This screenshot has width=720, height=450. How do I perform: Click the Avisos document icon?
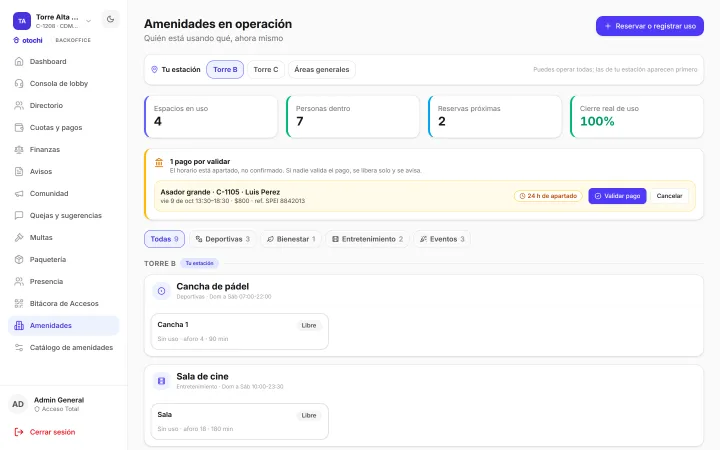(x=19, y=172)
